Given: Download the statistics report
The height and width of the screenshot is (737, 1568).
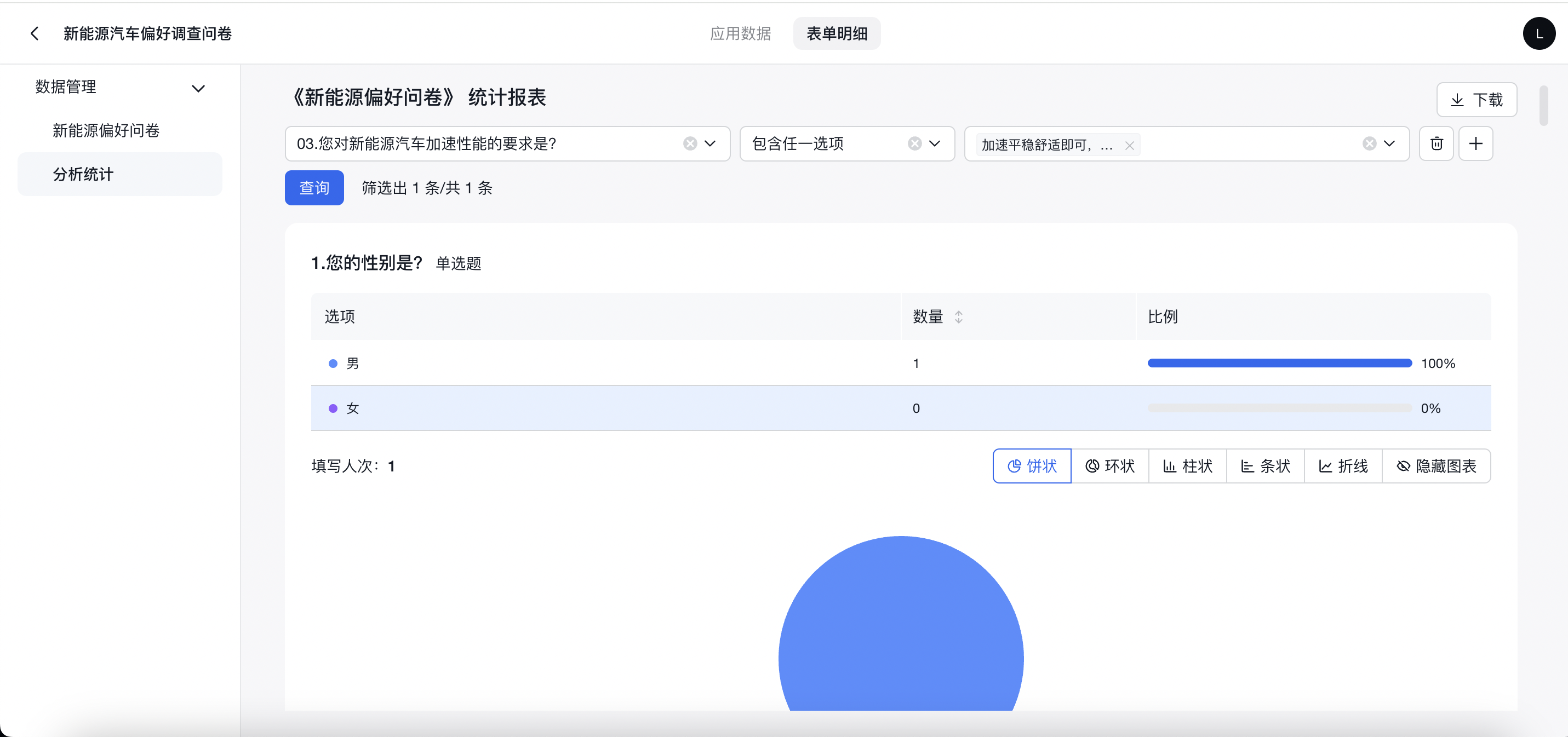Looking at the screenshot, I should (x=1476, y=100).
